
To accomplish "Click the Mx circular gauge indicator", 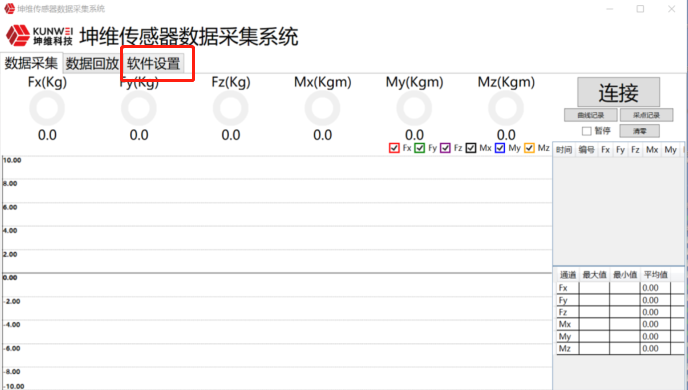I will [x=322, y=108].
